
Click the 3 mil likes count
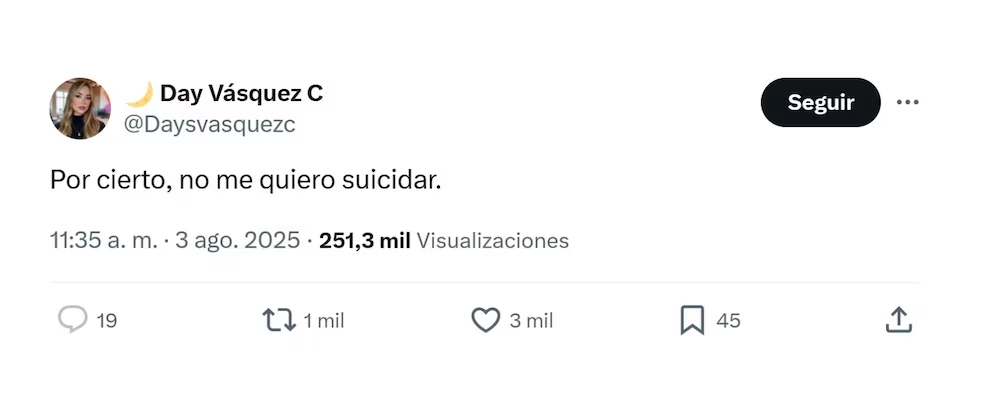point(531,321)
